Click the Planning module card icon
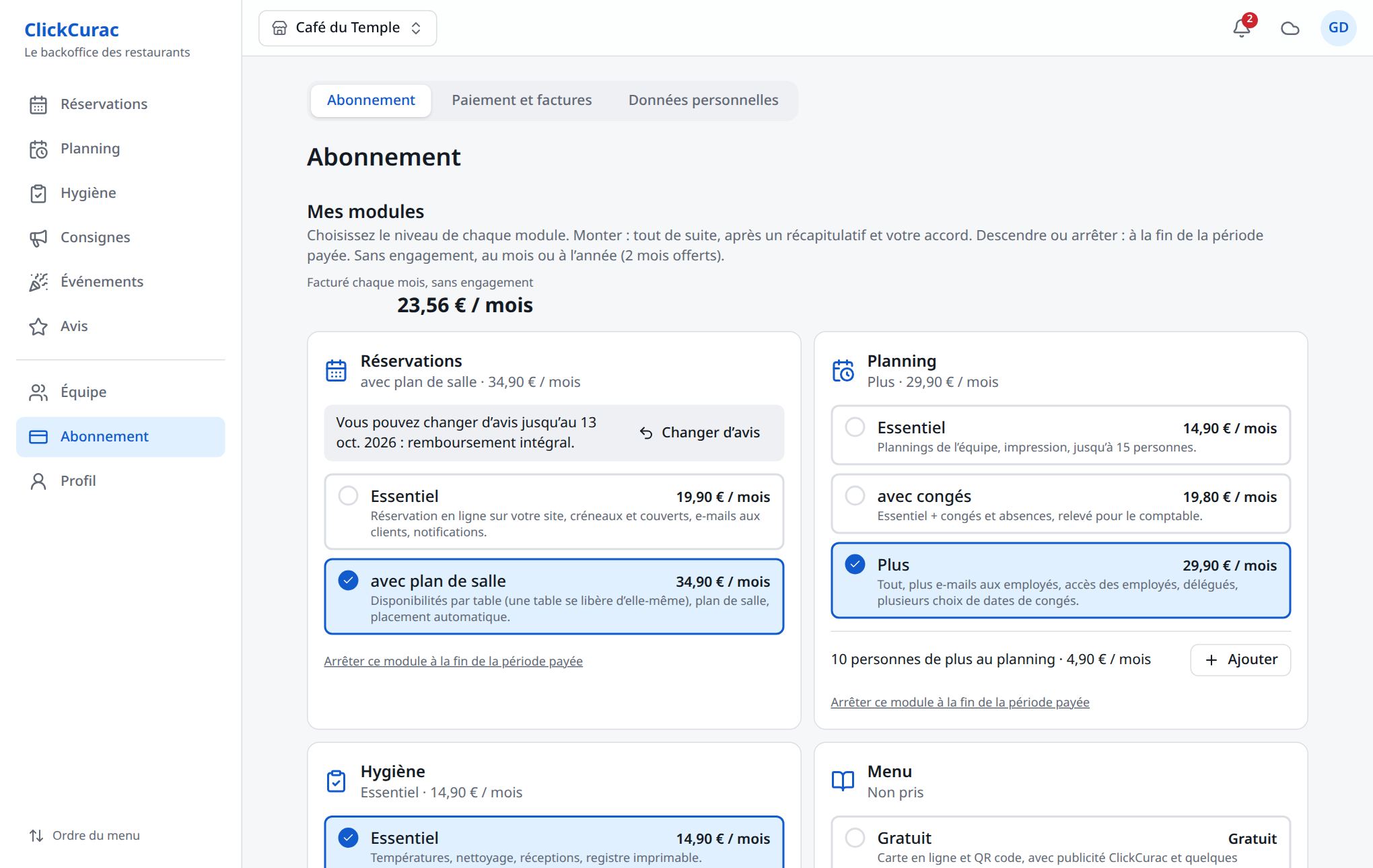 [843, 371]
